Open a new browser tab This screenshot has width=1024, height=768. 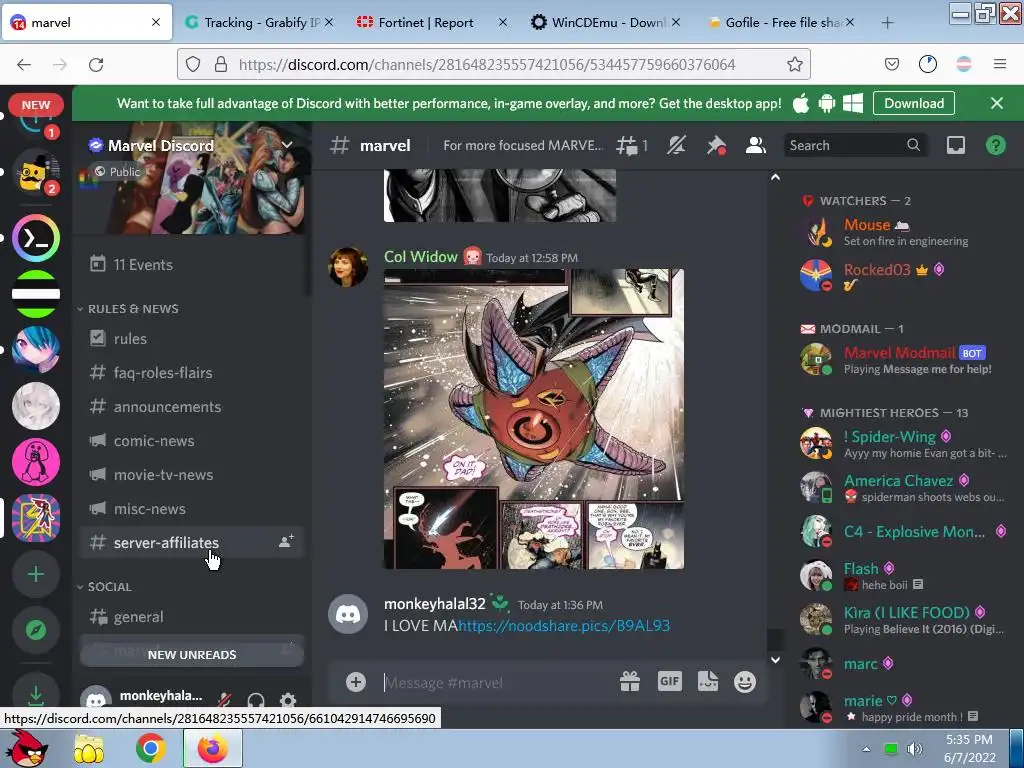(x=887, y=23)
